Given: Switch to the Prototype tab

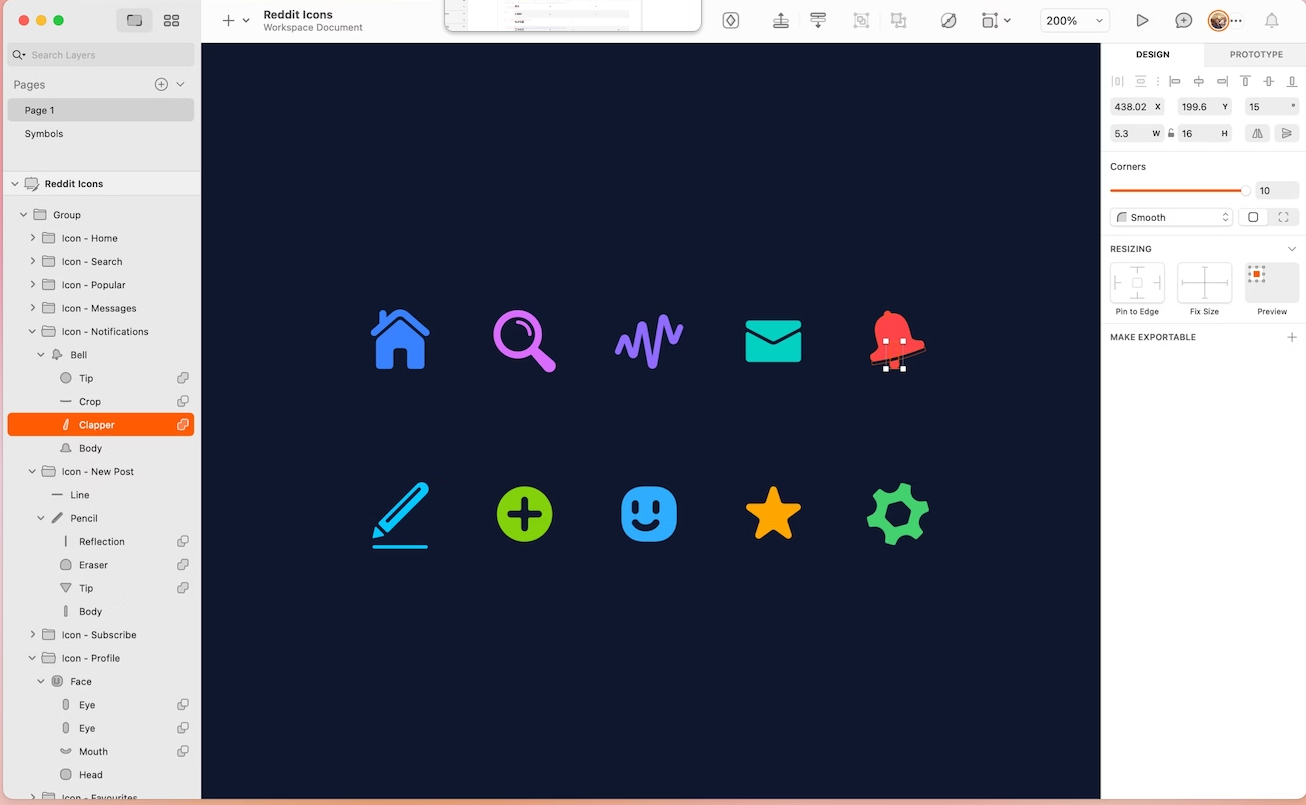Looking at the screenshot, I should (x=1256, y=54).
